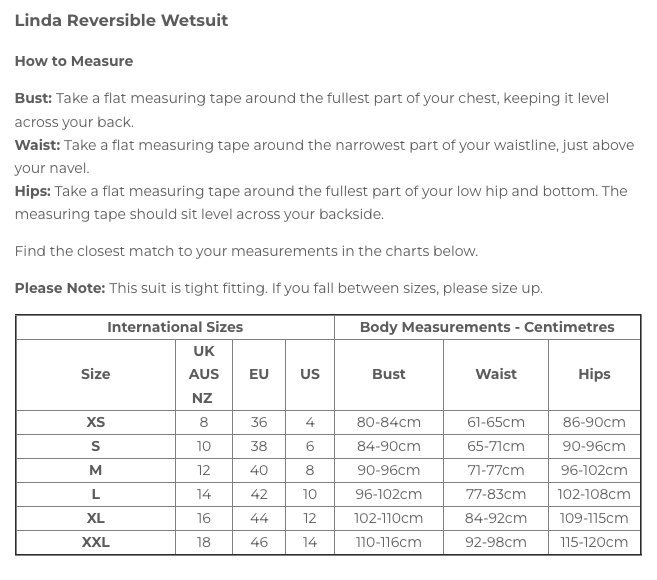657x580 pixels.
Task: Click the XXL size row label
Action: pyautogui.click(x=96, y=542)
